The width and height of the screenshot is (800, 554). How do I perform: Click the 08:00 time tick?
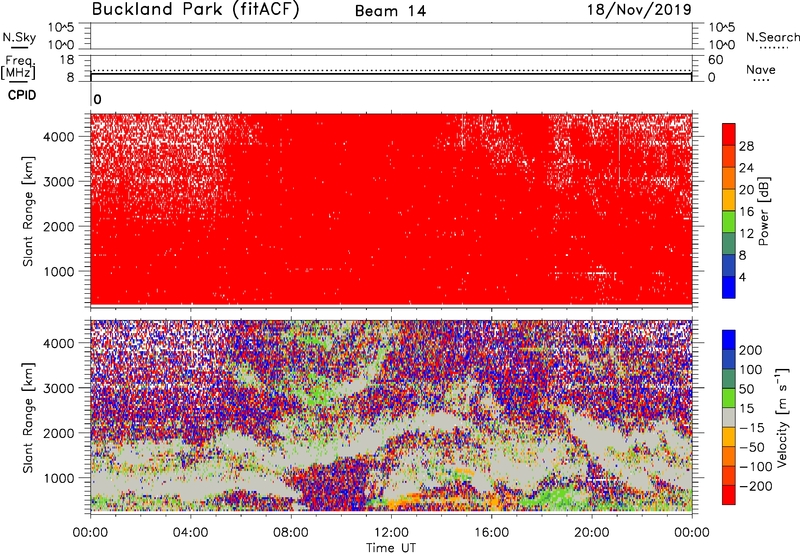[291, 533]
